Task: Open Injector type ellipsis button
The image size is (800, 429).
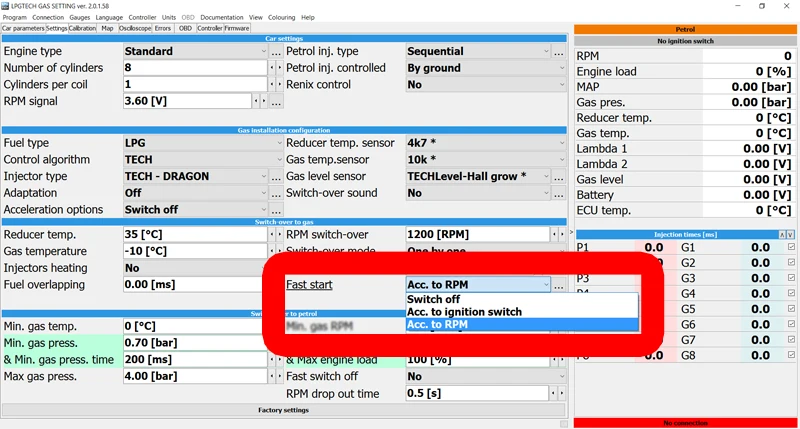Action: pos(276,176)
